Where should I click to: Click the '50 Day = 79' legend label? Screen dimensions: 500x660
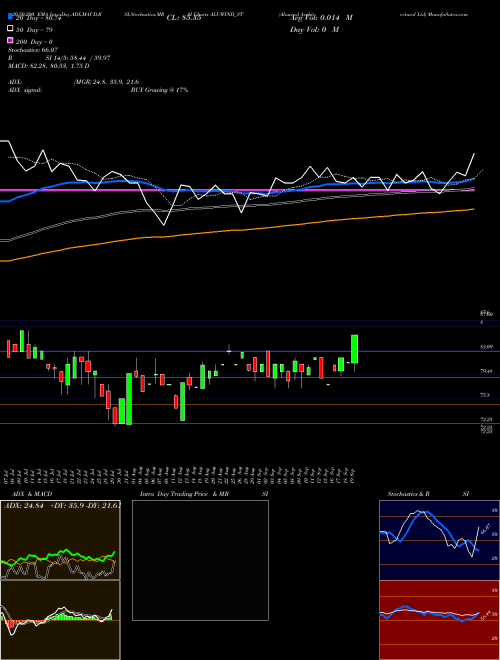[35, 29]
